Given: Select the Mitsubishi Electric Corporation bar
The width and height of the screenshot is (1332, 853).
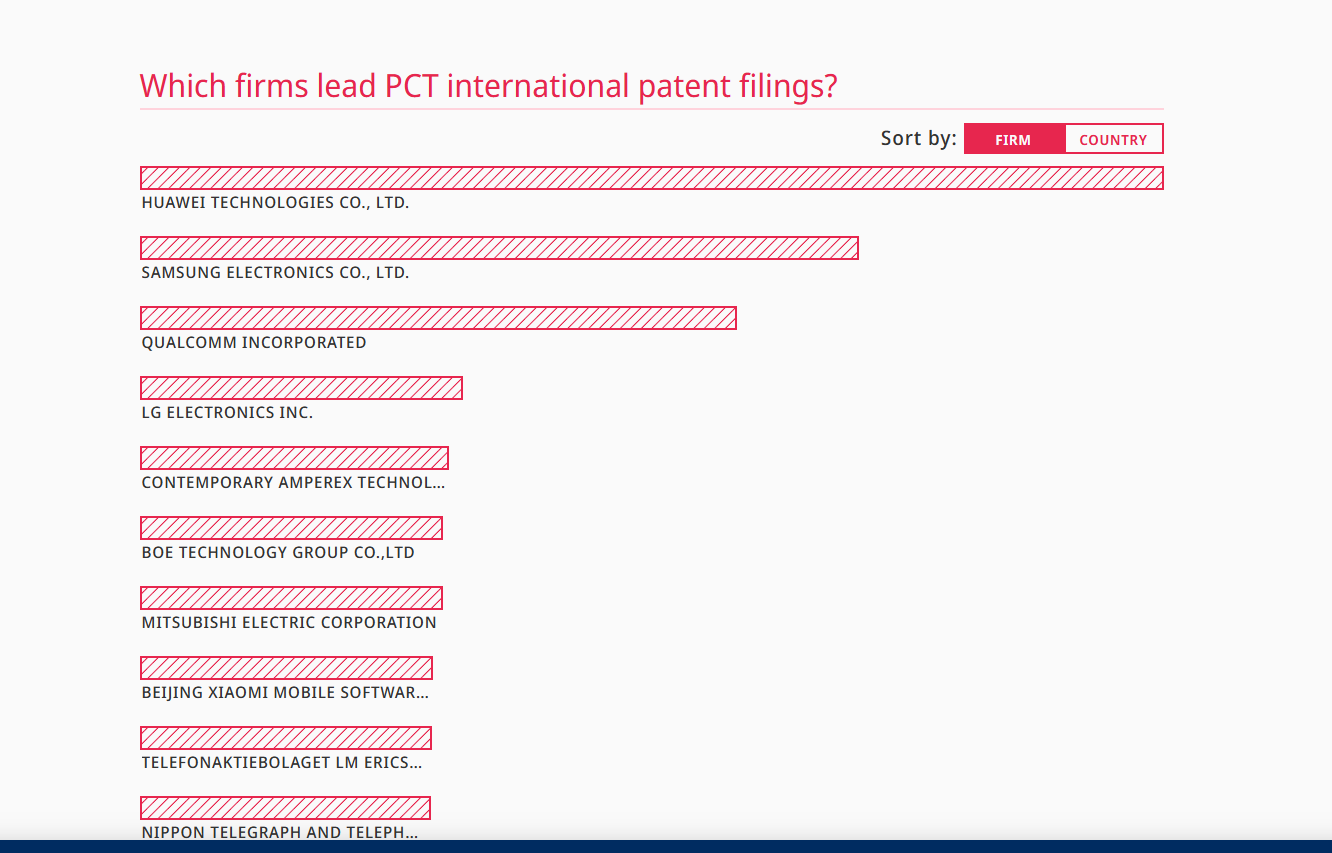Looking at the screenshot, I should 291,598.
